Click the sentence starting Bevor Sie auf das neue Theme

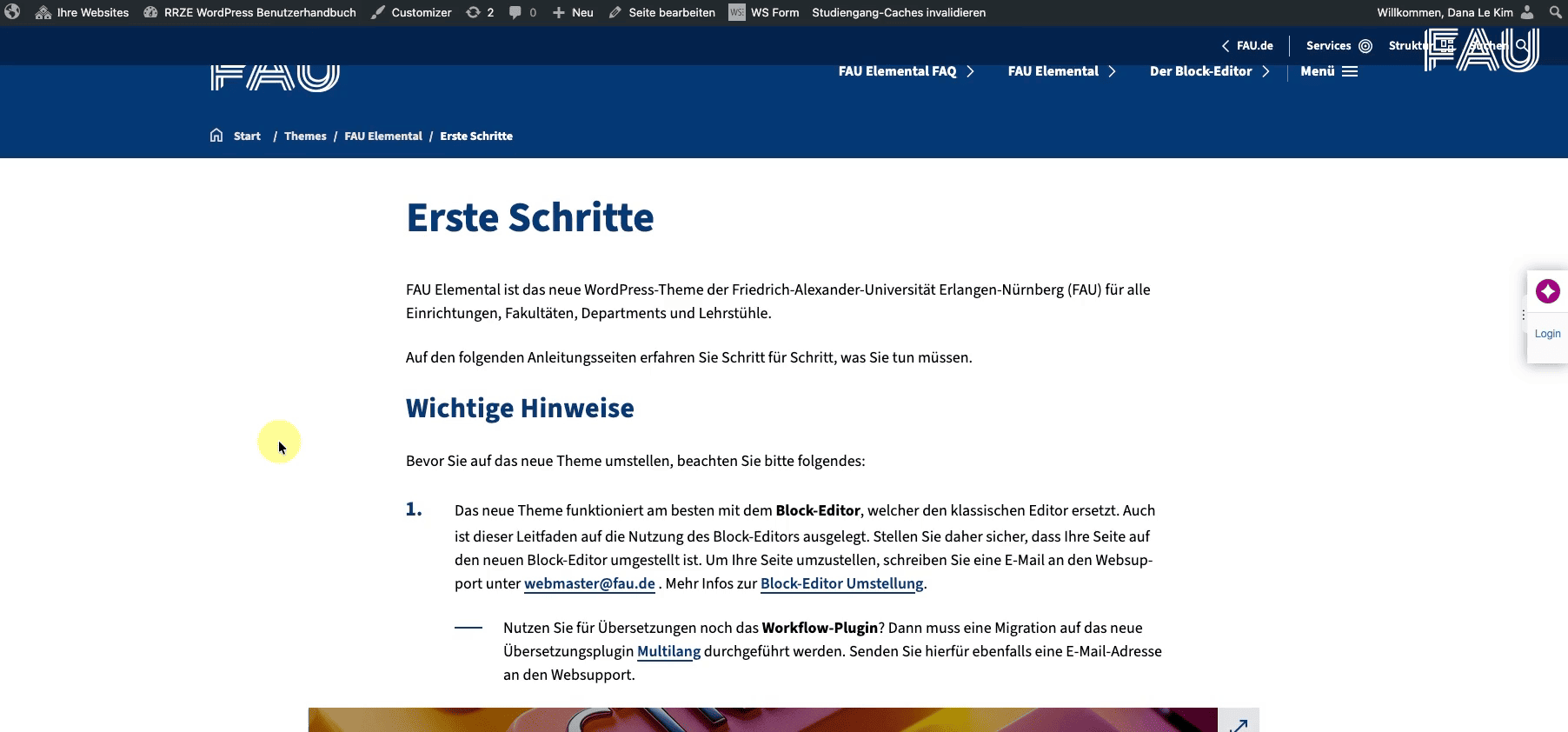(635, 461)
